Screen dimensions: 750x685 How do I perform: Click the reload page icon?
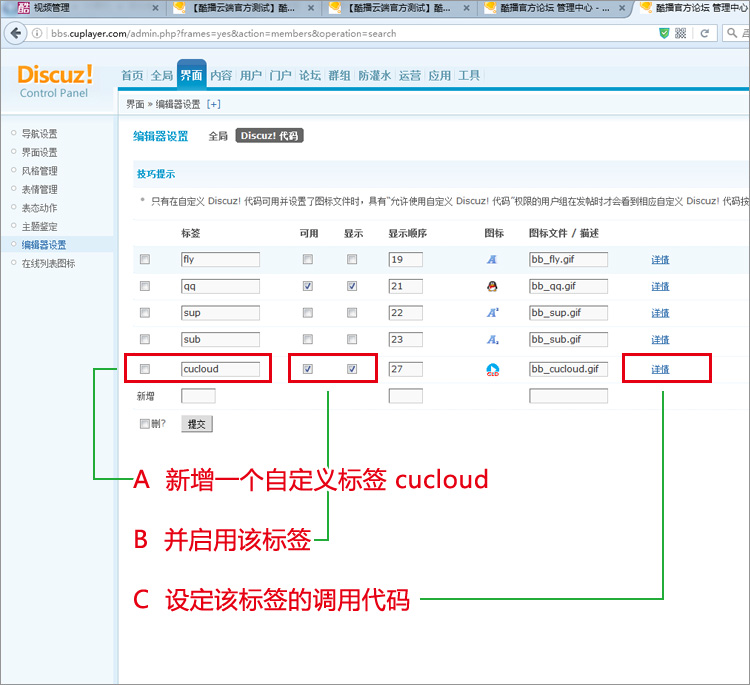pyautogui.click(x=707, y=33)
